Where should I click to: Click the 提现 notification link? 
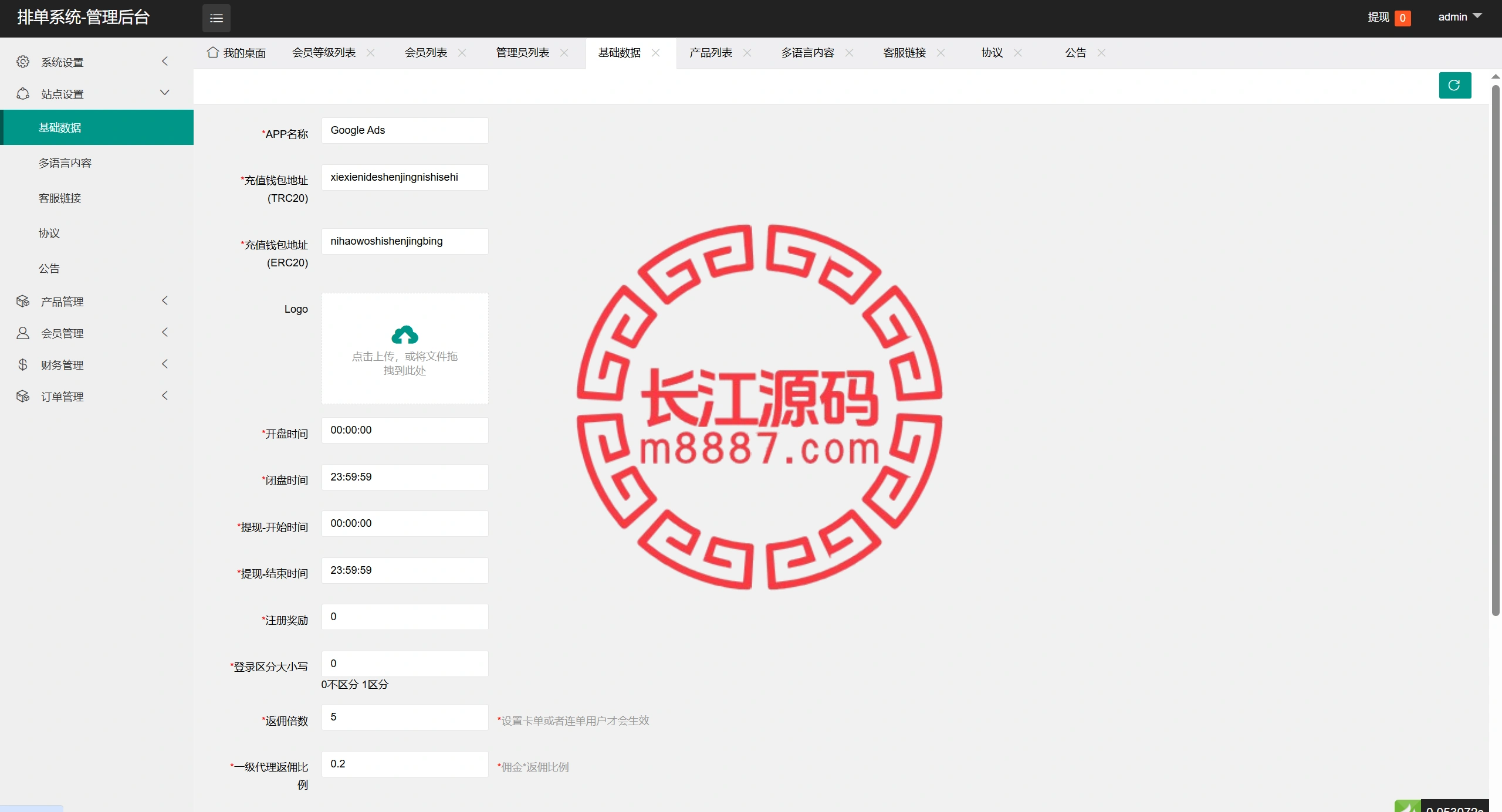tap(1379, 18)
